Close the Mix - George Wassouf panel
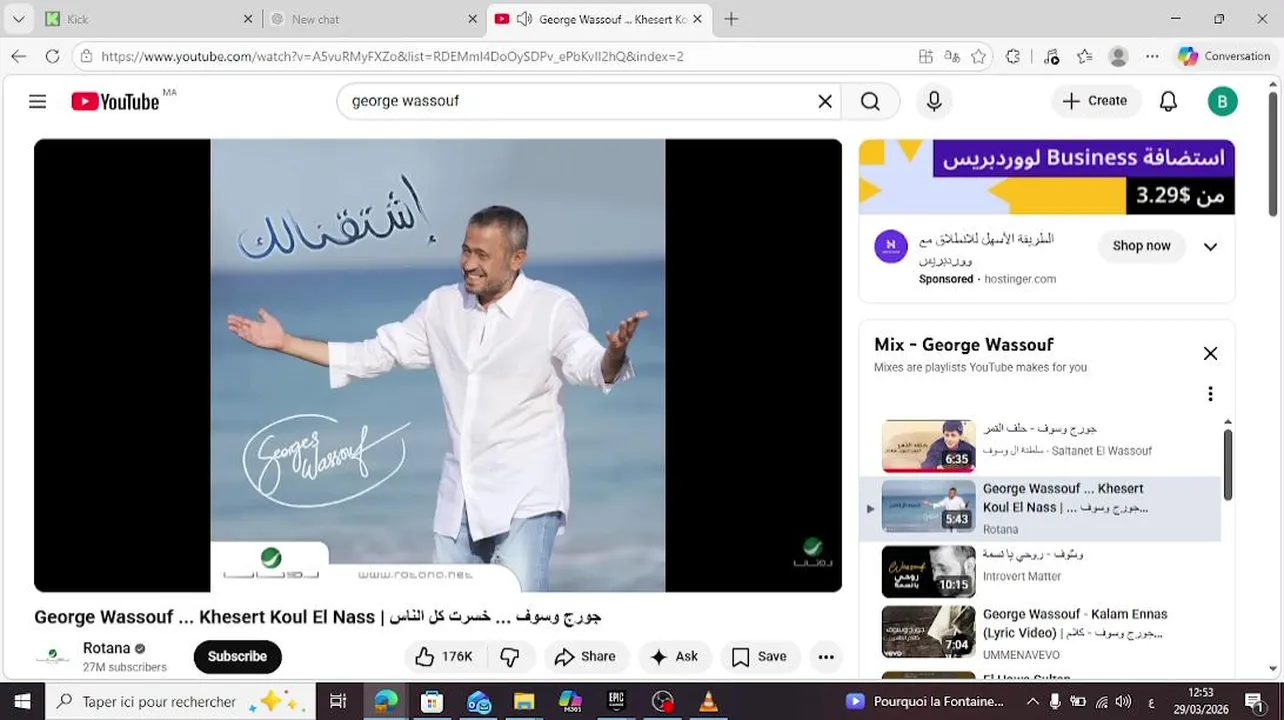Viewport: 1284px width, 720px height. [1210, 353]
